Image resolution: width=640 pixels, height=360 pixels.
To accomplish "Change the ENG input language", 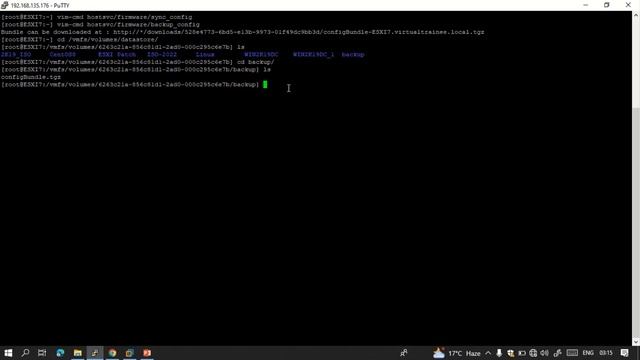I will [588, 353].
